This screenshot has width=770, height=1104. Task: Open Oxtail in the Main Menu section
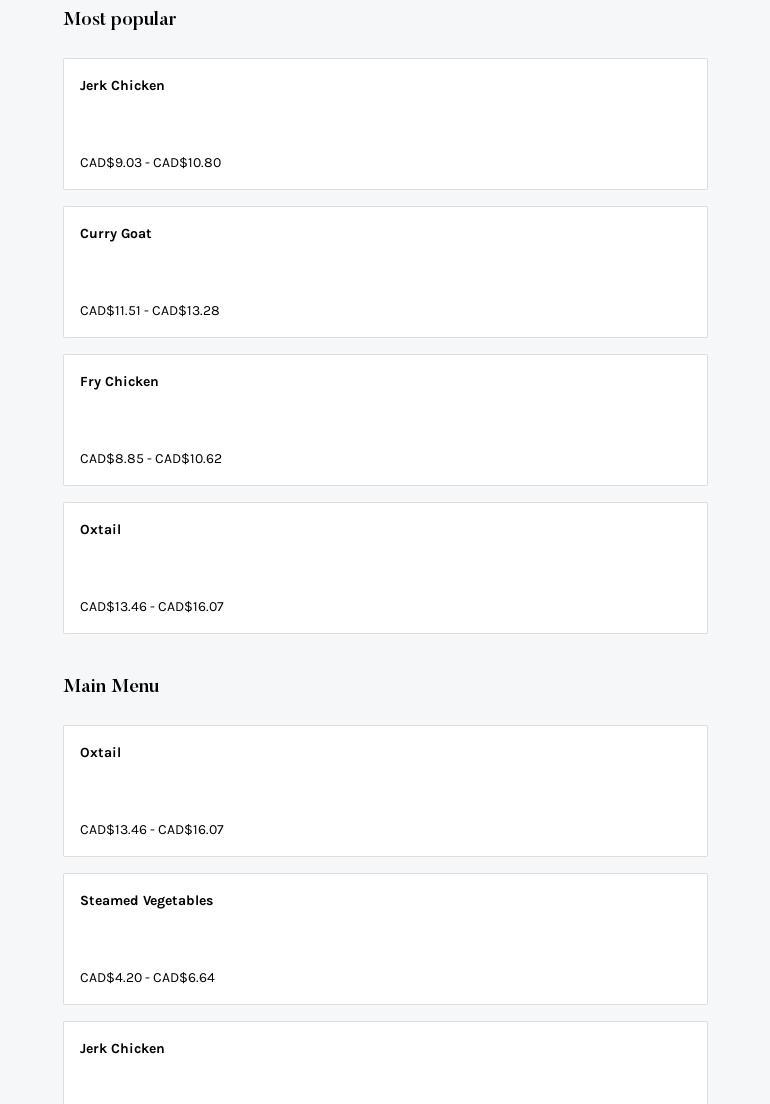100,753
